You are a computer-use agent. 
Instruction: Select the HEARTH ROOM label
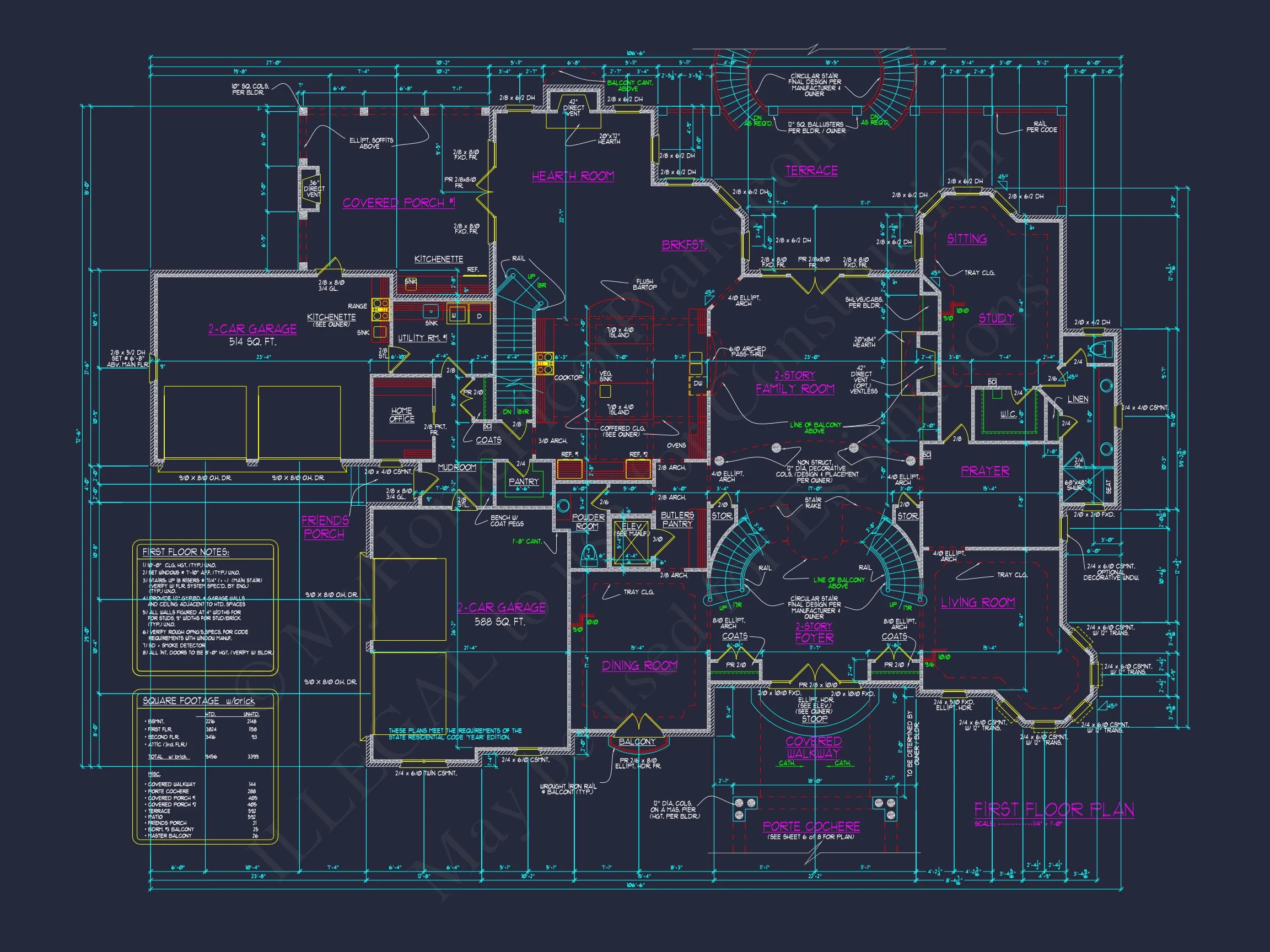point(572,176)
